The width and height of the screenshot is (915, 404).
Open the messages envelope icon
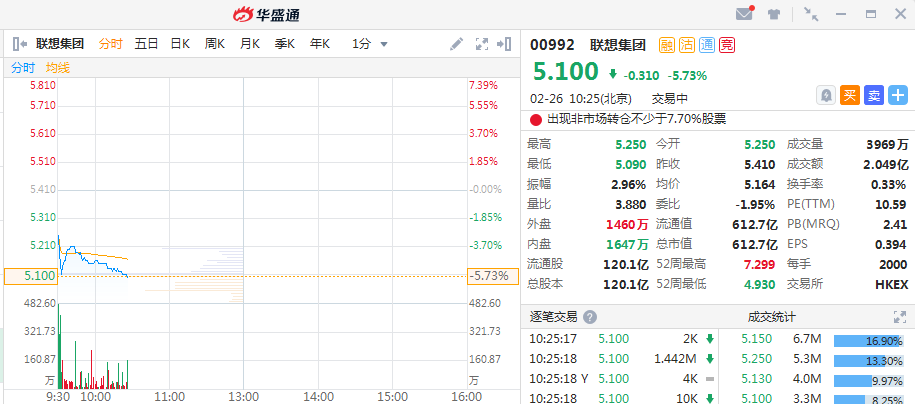coord(744,14)
